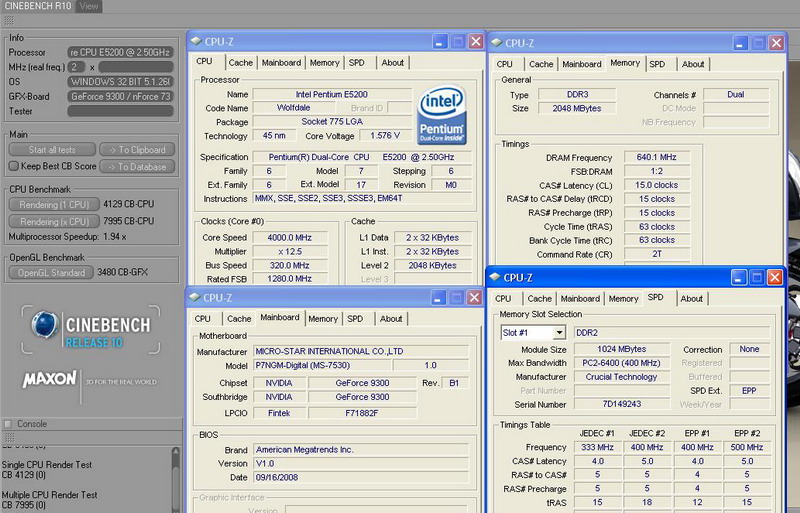The width and height of the screenshot is (800, 513).
Task: Open the View menu in Cinebench
Action: pos(89,6)
